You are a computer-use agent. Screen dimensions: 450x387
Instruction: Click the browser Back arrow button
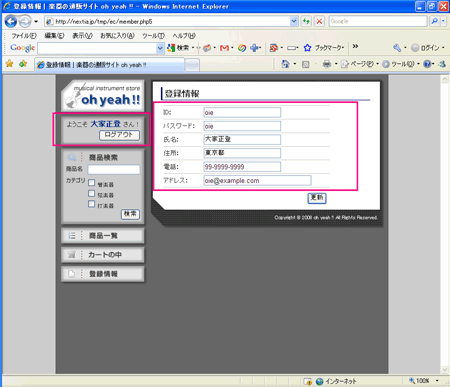point(11,22)
